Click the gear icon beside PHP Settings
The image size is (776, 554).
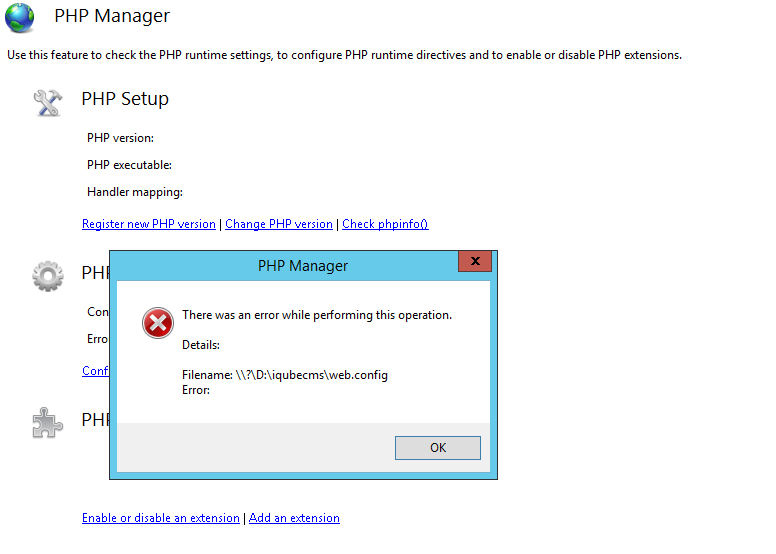(x=48, y=275)
